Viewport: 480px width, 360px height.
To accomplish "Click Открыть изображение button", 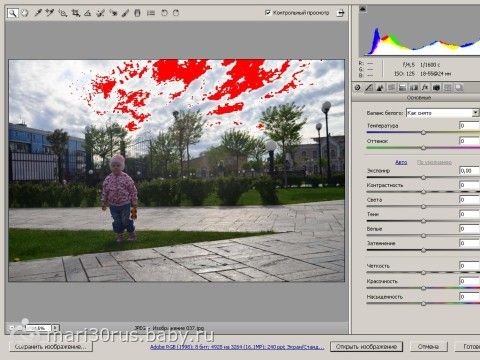I will pos(366,347).
